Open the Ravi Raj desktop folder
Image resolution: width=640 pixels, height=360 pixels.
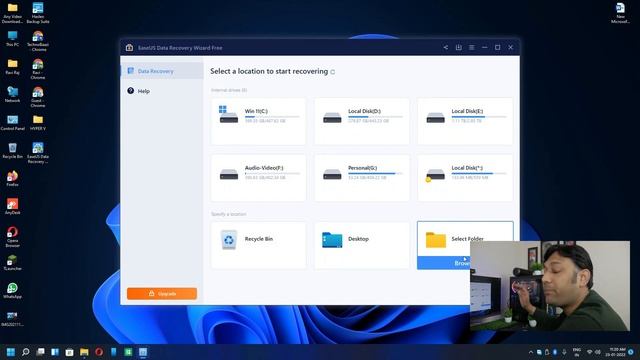tap(12, 67)
